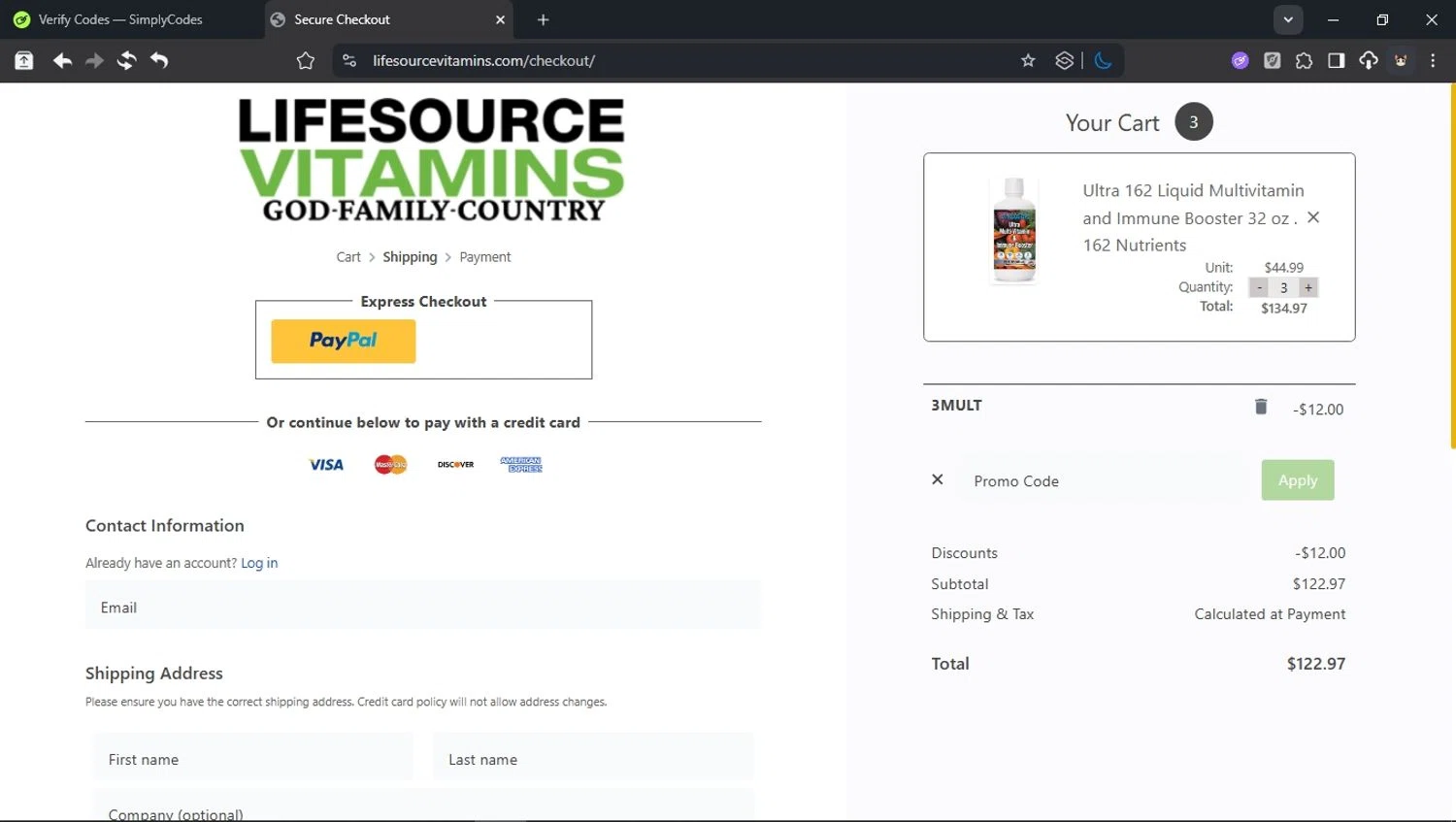
Task: Reload the page with the refresh icon
Action: click(x=126, y=61)
